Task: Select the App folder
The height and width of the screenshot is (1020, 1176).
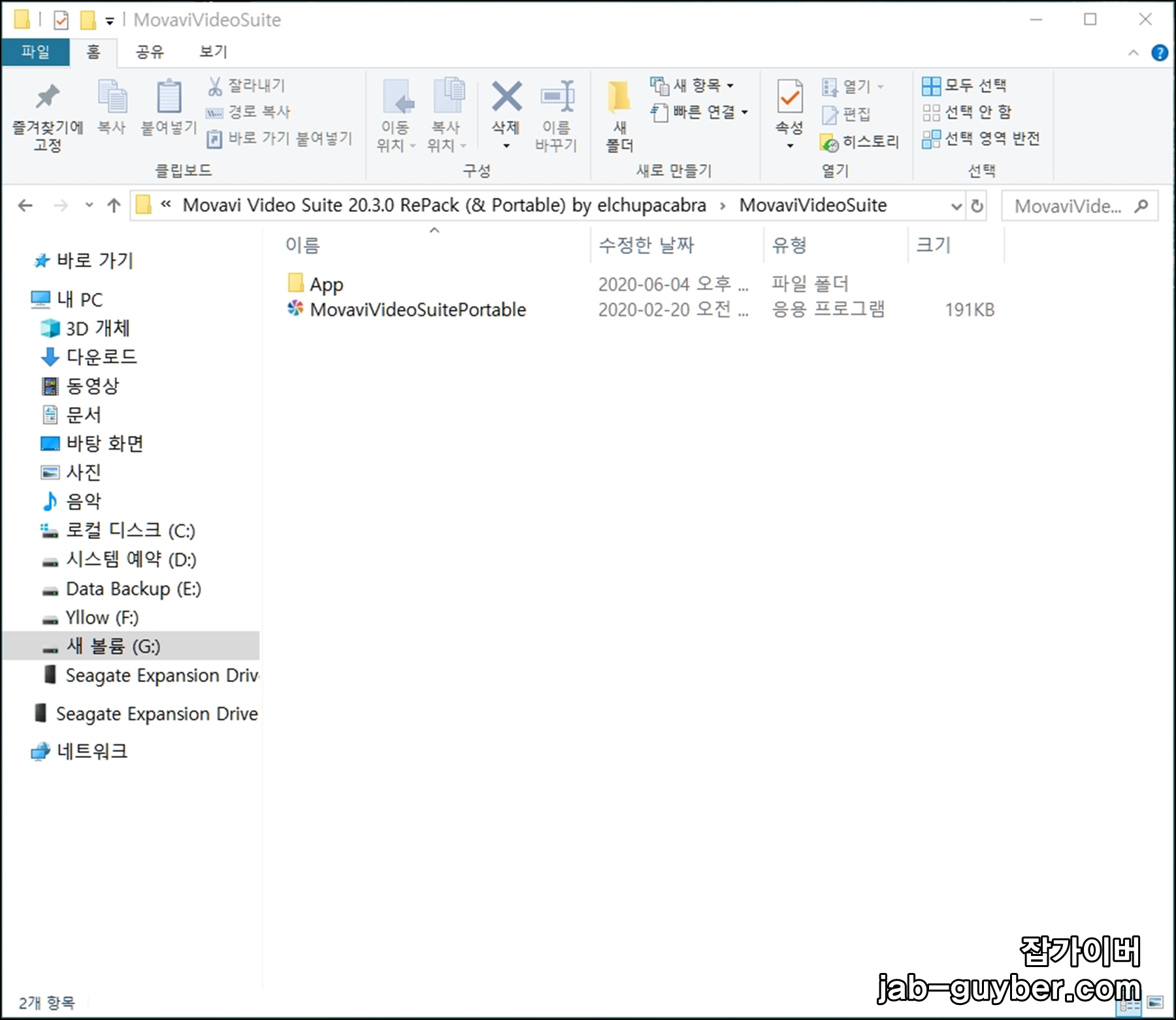Action: click(326, 284)
